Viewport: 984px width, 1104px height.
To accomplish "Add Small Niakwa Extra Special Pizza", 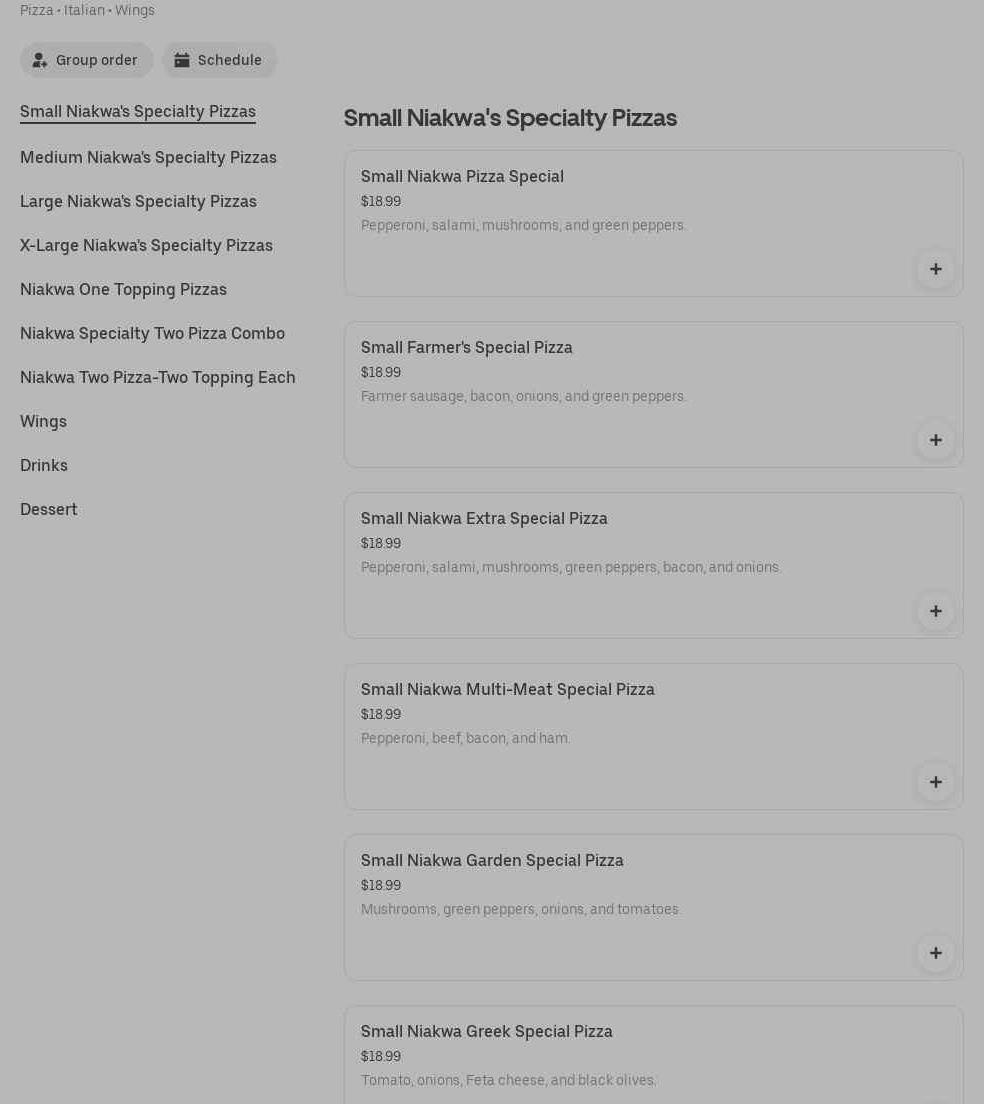I will (x=935, y=611).
